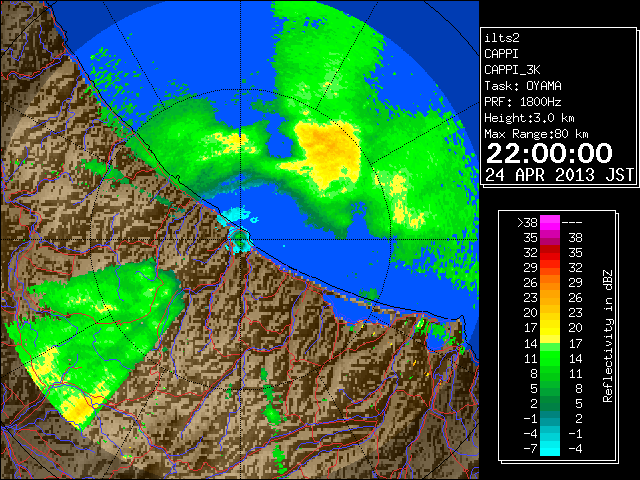Click the 'CAPPI_3K' product label
The image size is (640, 480).
point(512,70)
